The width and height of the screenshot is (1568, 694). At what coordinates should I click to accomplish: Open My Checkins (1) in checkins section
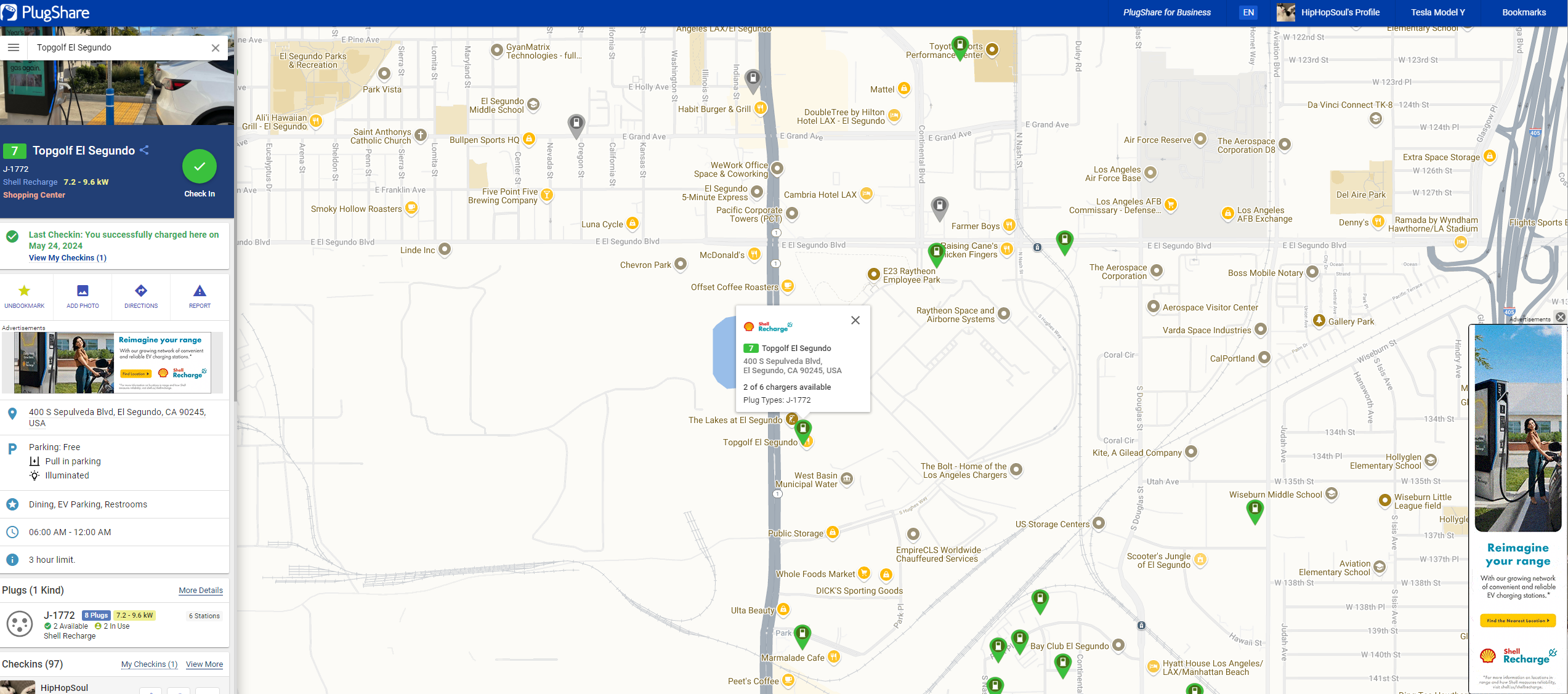click(x=149, y=664)
